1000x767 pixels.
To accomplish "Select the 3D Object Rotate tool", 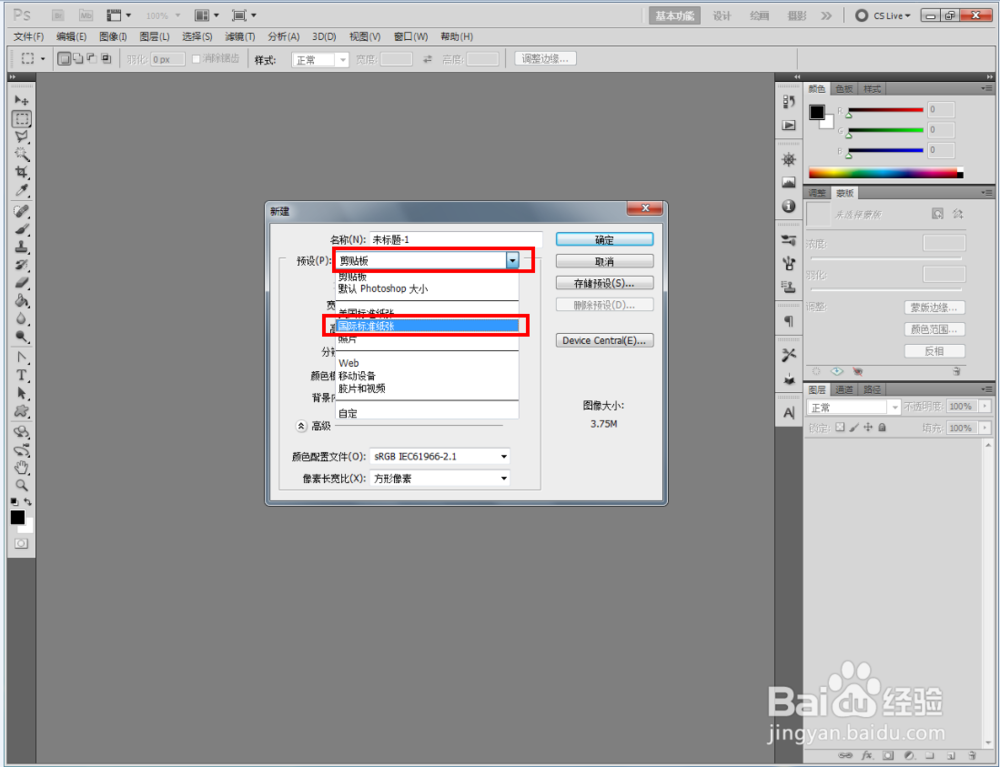I will [x=22, y=432].
